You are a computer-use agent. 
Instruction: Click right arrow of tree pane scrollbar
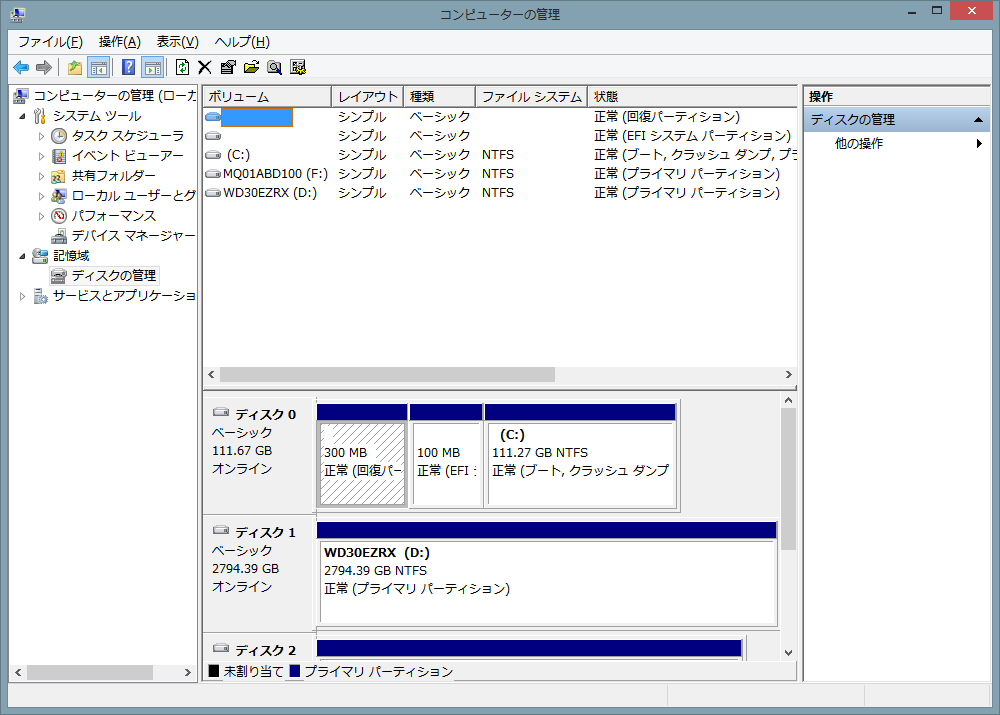click(x=188, y=672)
